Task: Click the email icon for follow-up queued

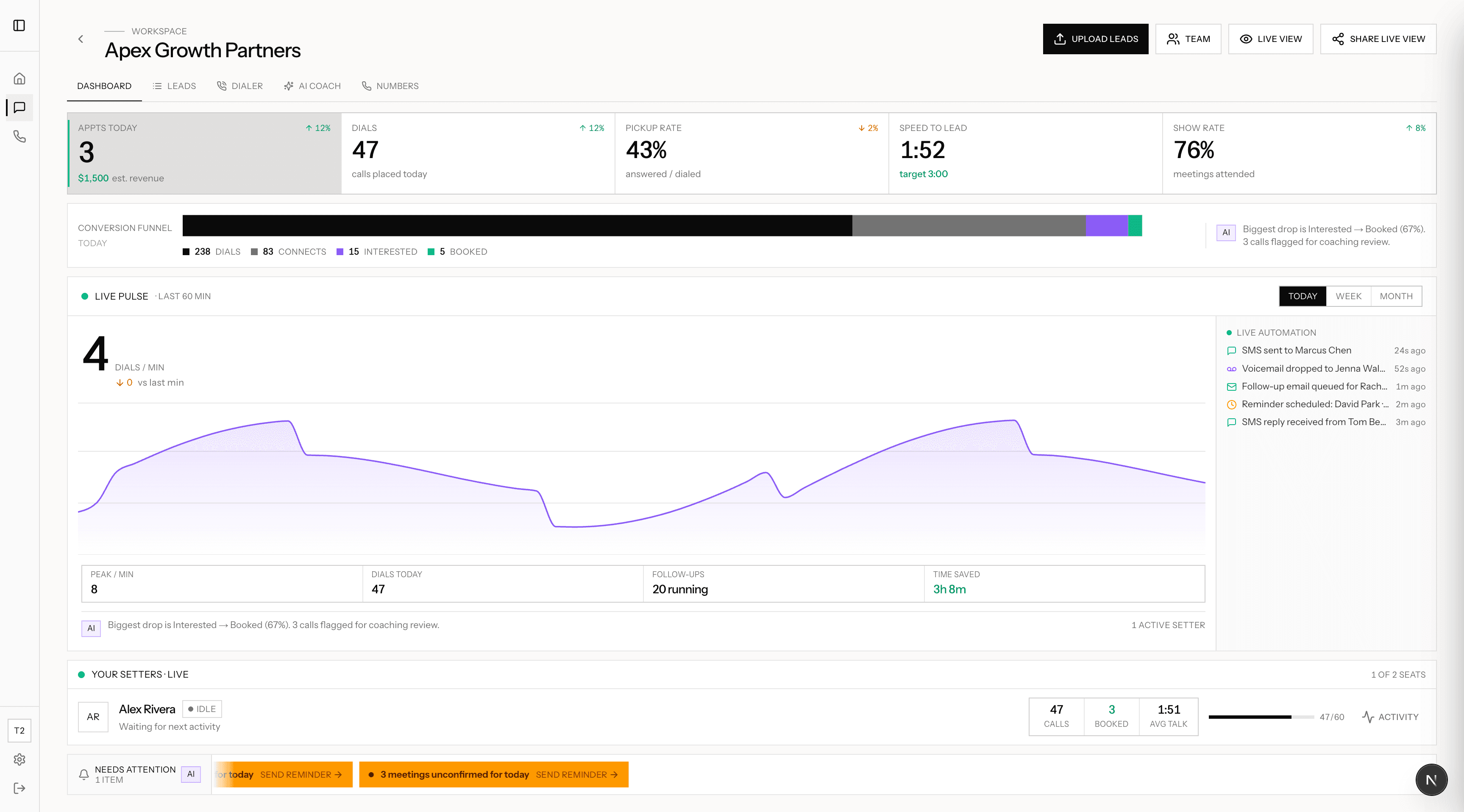Action: (x=1232, y=387)
